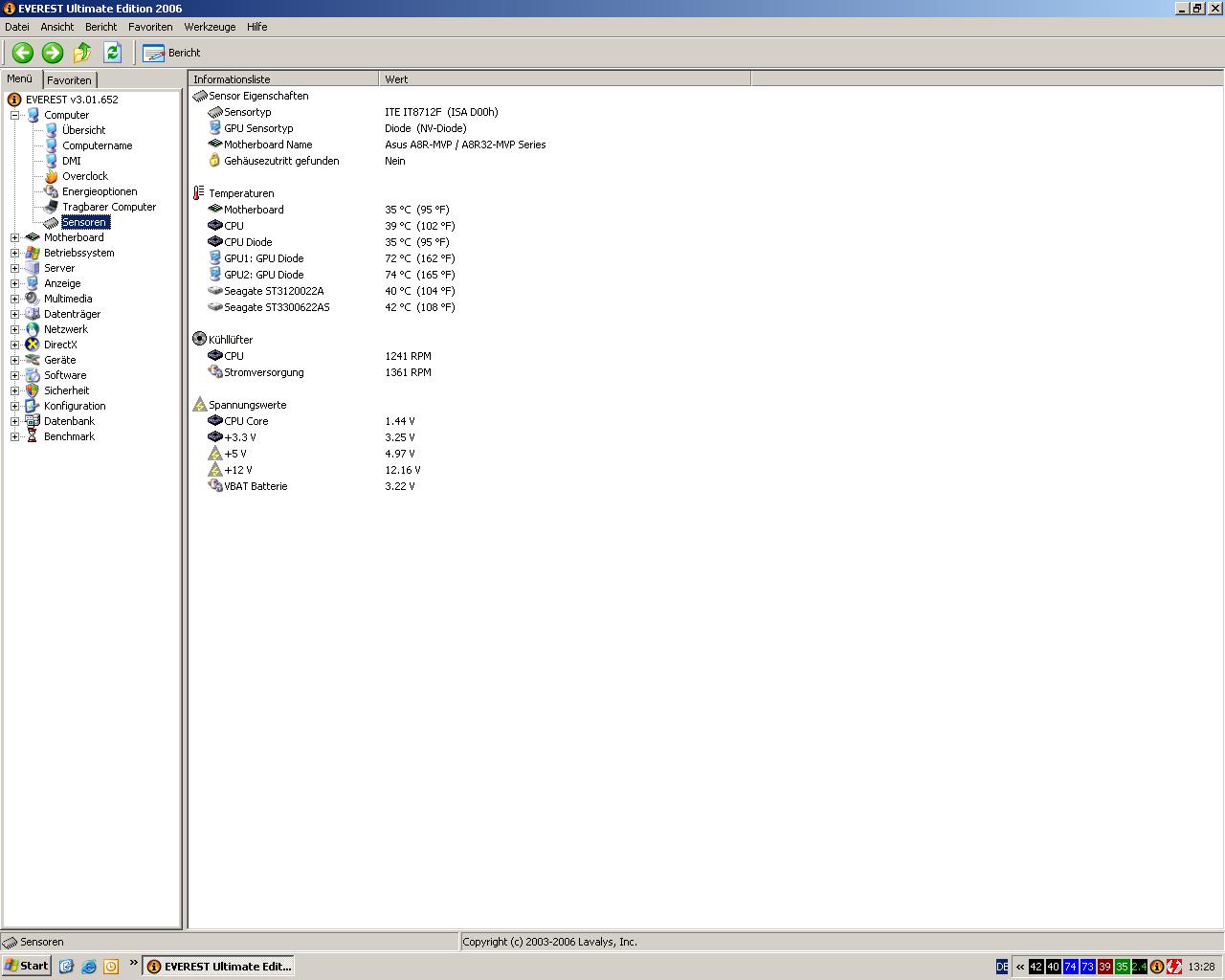This screenshot has width=1225, height=980.
Task: Expand the Motherboard tree node
Action: pyautogui.click(x=15, y=237)
